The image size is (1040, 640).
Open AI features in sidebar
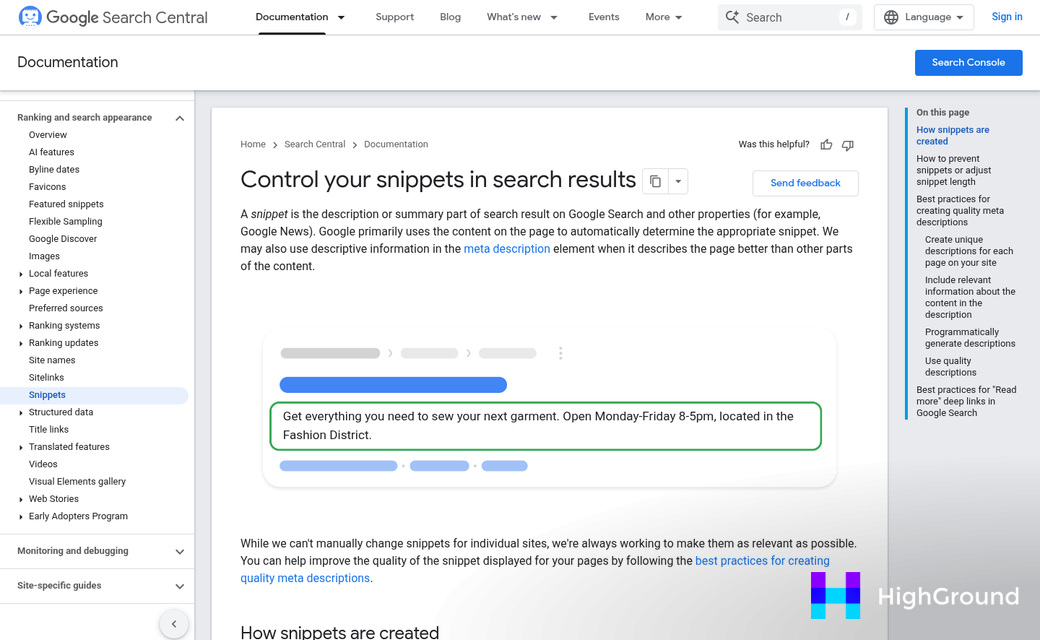click(x=51, y=152)
